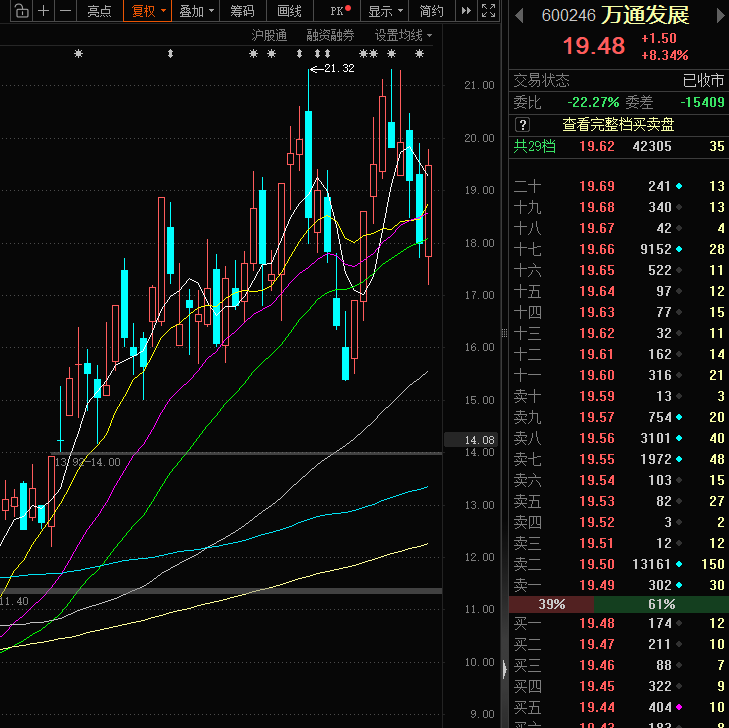Click the lock icon in the toolbar
This screenshot has width=729, height=728.
pyautogui.click(x=21, y=11)
